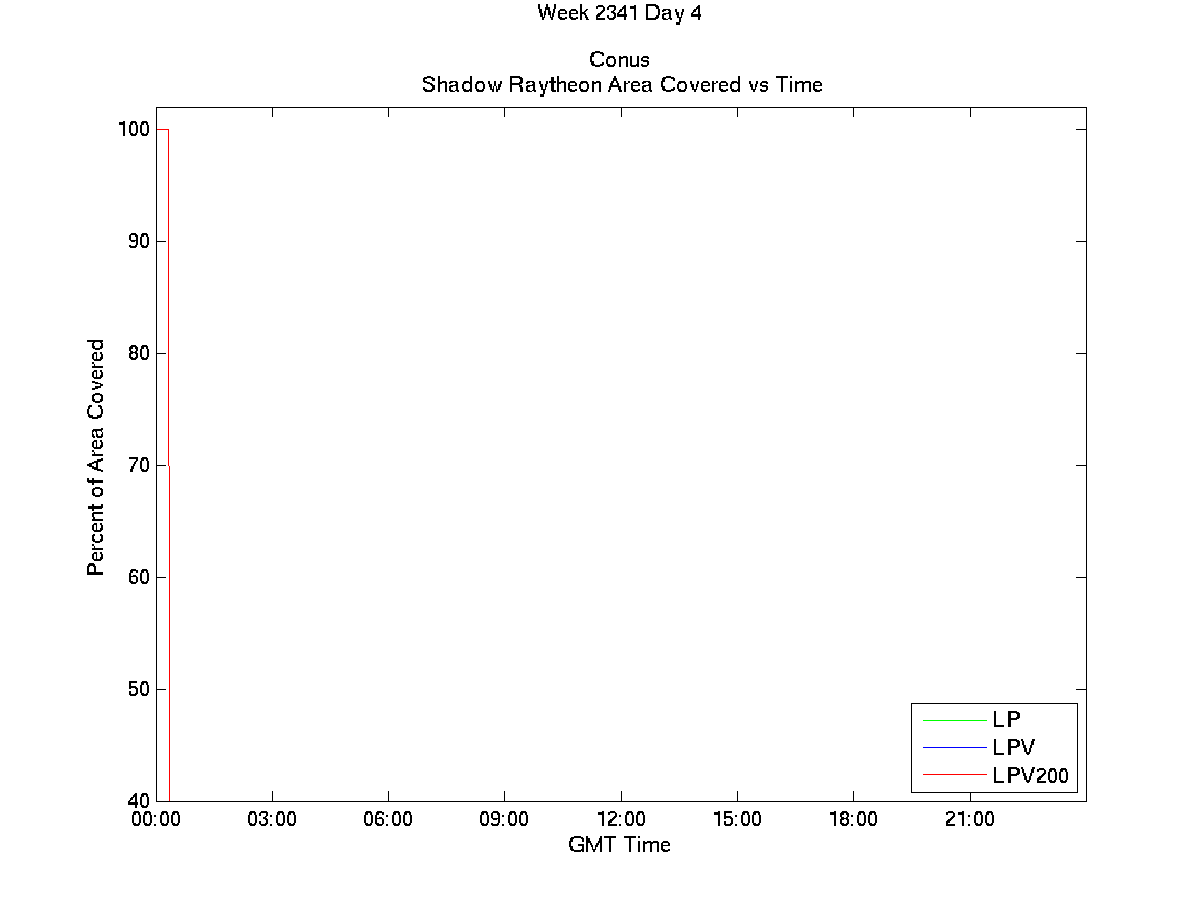Image resolution: width=1200 pixels, height=900 pixels.
Task: Click the 'GMT Time' x-axis label
Action: pyautogui.click(x=619, y=845)
